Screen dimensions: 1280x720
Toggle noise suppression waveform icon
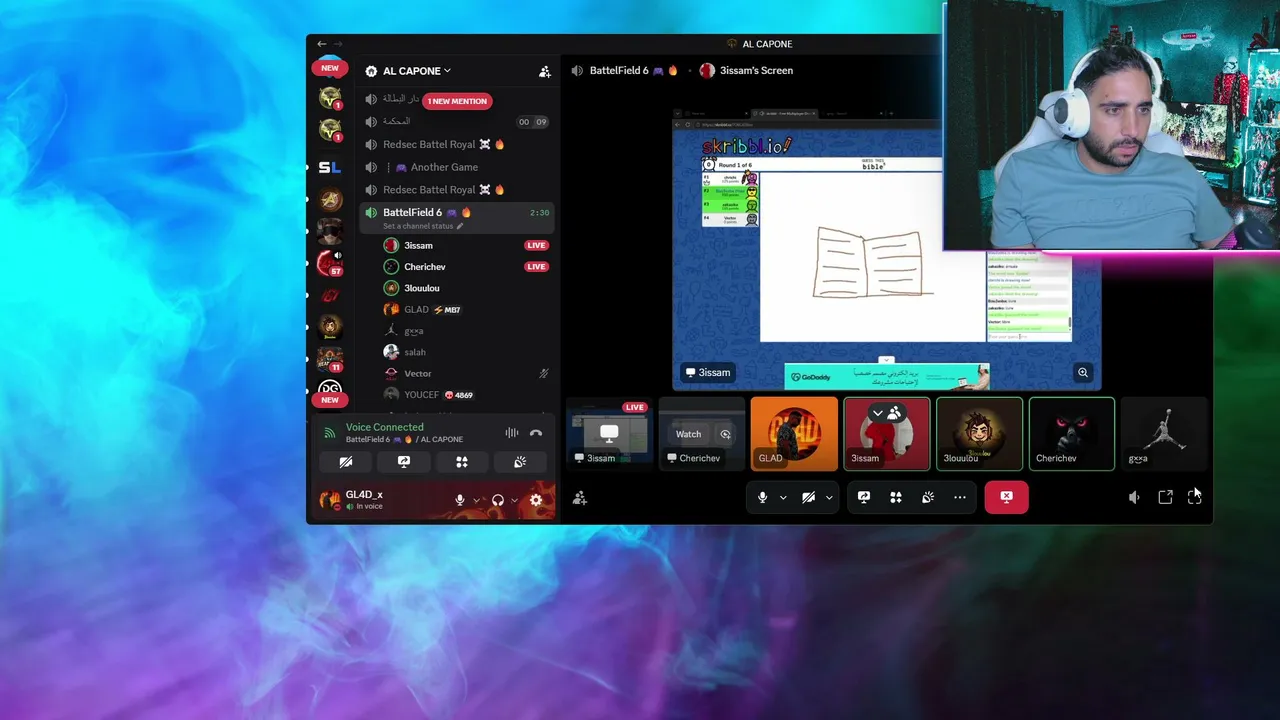(512, 433)
